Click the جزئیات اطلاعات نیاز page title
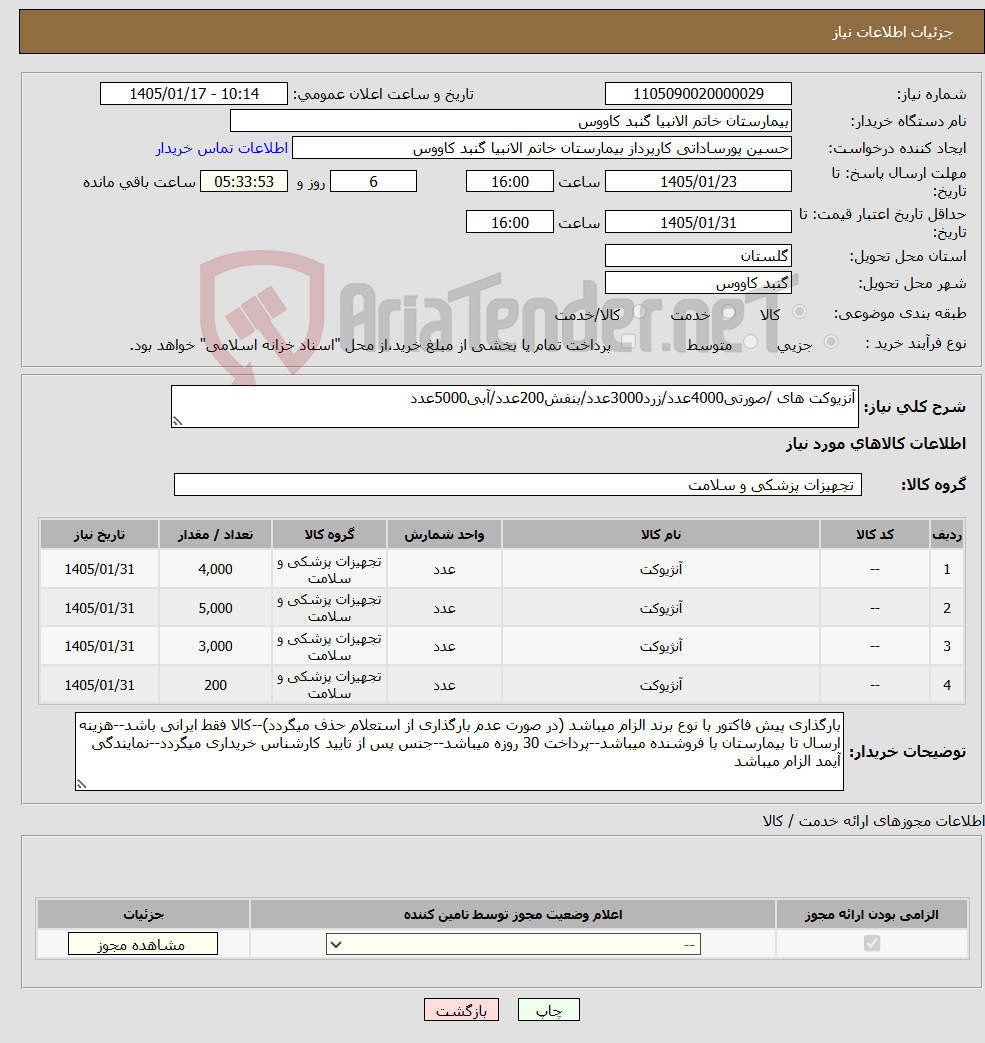The height and width of the screenshot is (1043, 985). [893, 32]
